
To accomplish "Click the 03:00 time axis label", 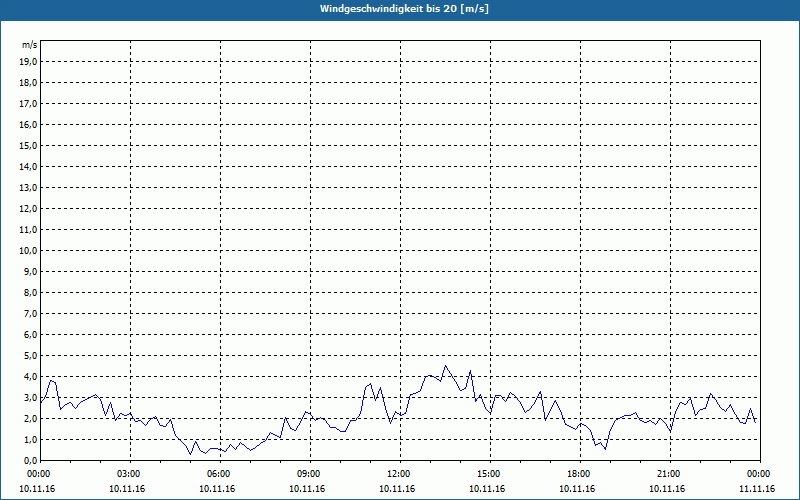I will [x=130, y=474].
